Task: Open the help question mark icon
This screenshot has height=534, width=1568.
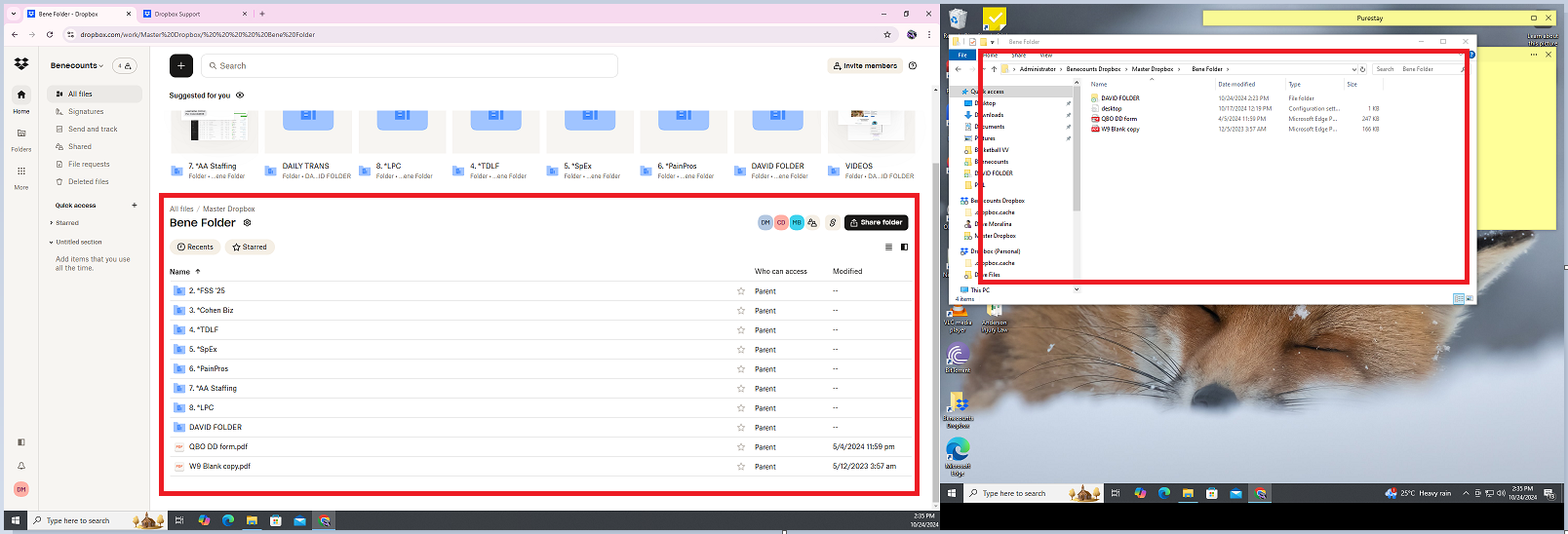Action: pyautogui.click(x=913, y=66)
